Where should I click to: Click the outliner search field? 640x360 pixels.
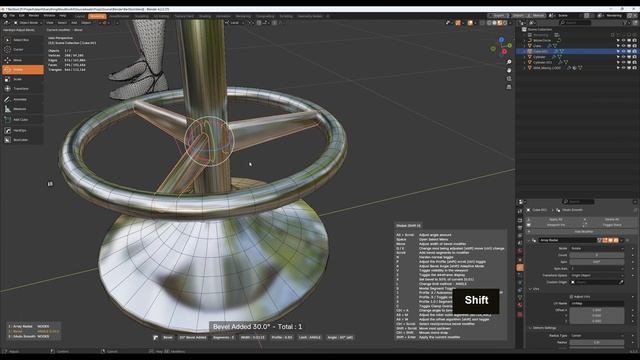(x=575, y=23)
